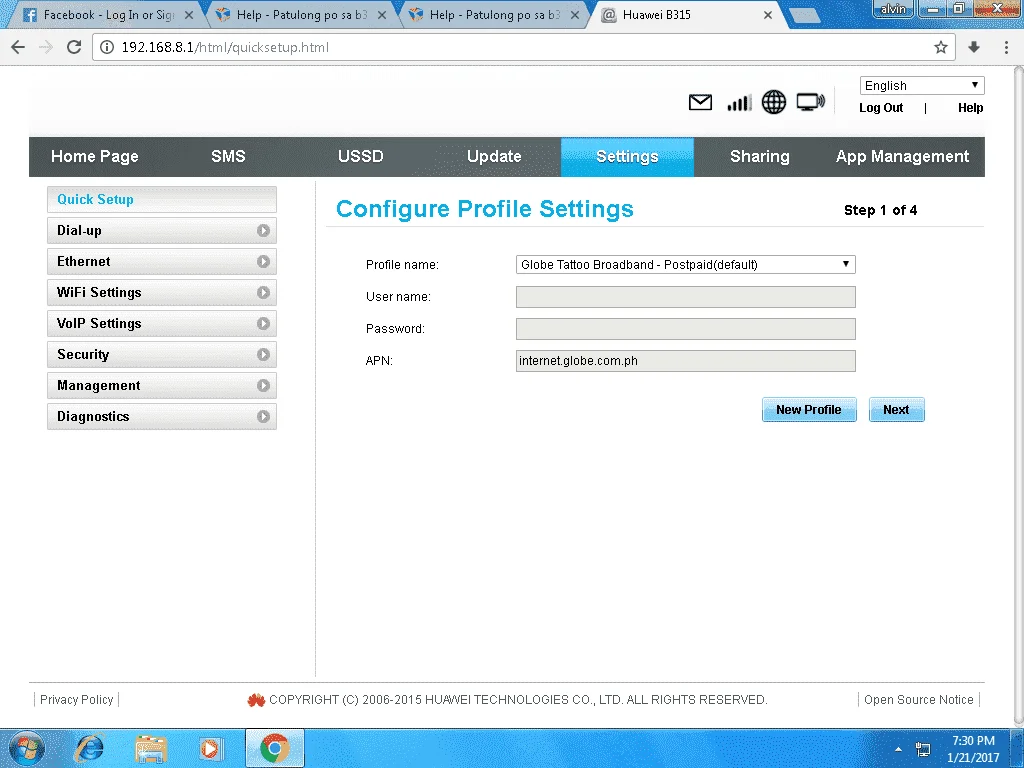
Task: Close the Facebook tab
Action: click(189, 15)
